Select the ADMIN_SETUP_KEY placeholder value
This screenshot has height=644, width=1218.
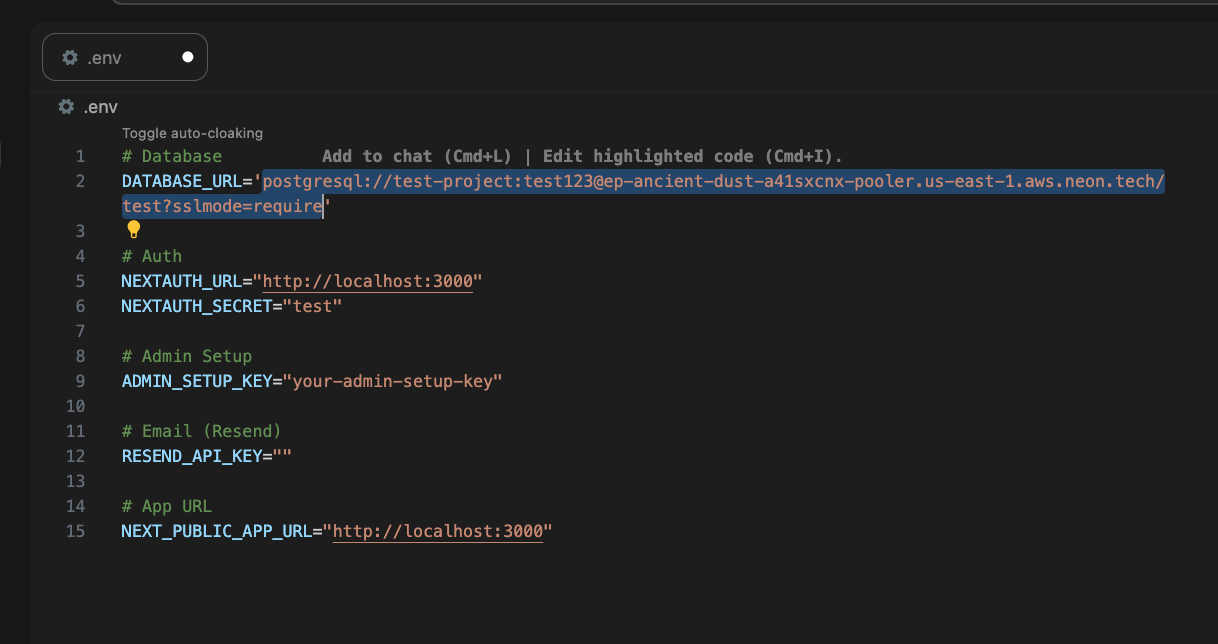coord(395,381)
